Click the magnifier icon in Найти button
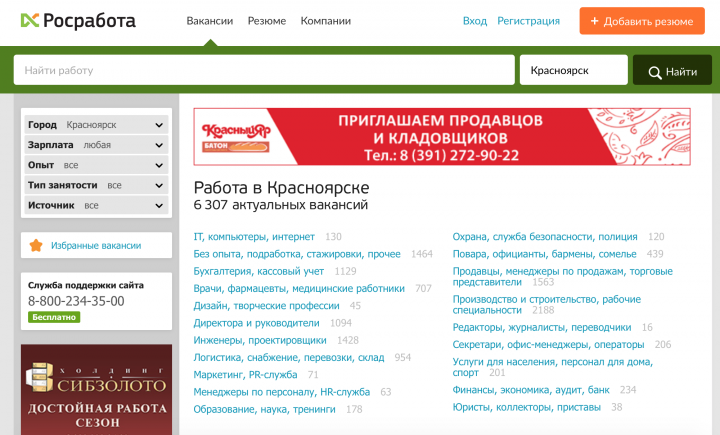The width and height of the screenshot is (720, 435). (655, 72)
